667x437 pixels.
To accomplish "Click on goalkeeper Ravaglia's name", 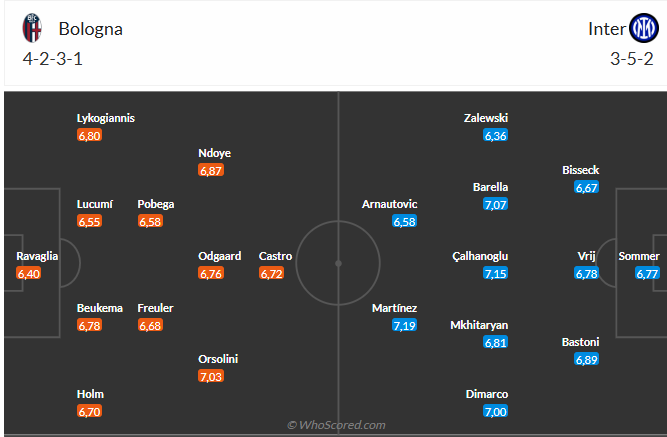I will [37, 256].
